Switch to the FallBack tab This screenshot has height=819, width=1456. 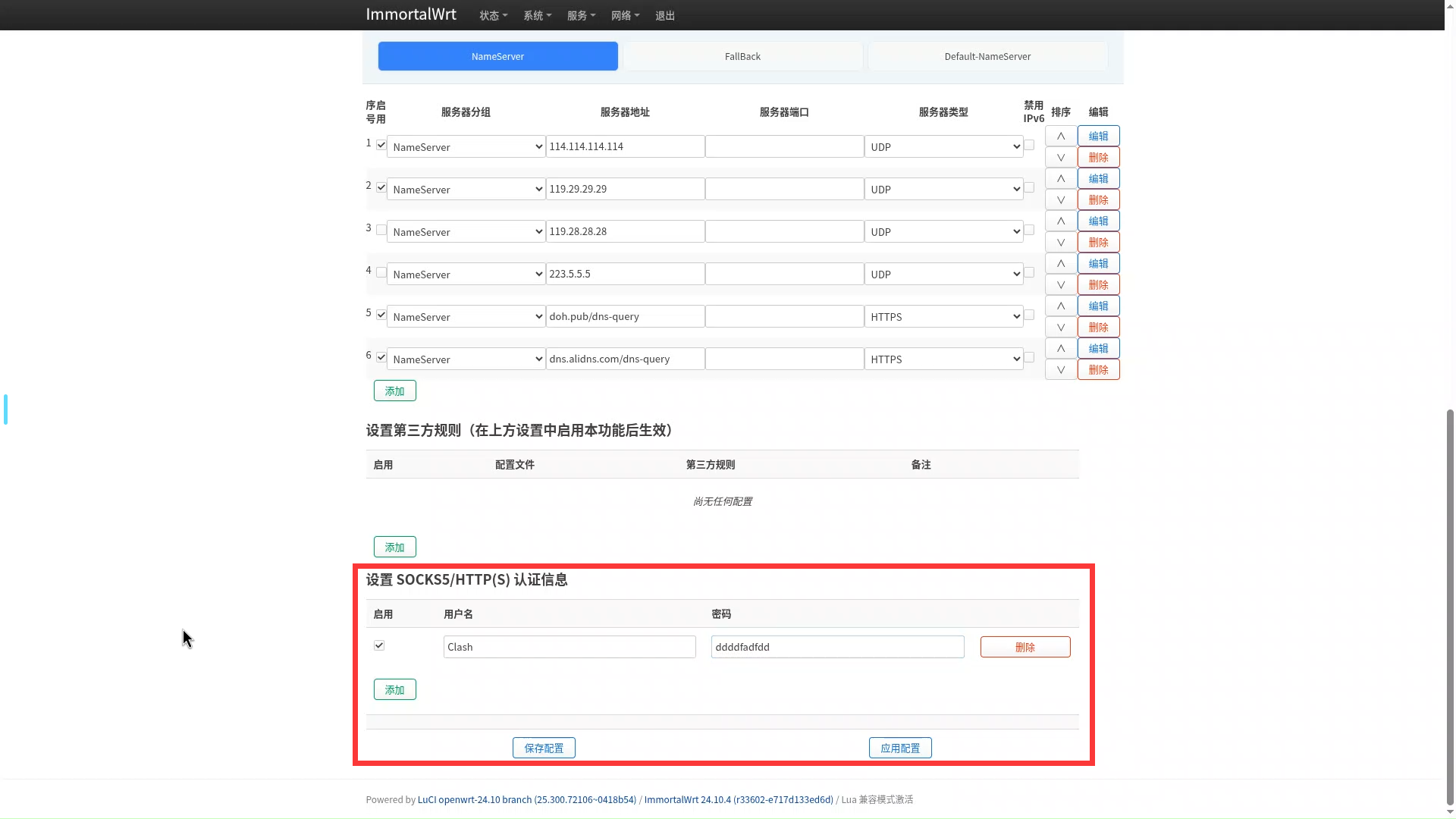(x=742, y=55)
